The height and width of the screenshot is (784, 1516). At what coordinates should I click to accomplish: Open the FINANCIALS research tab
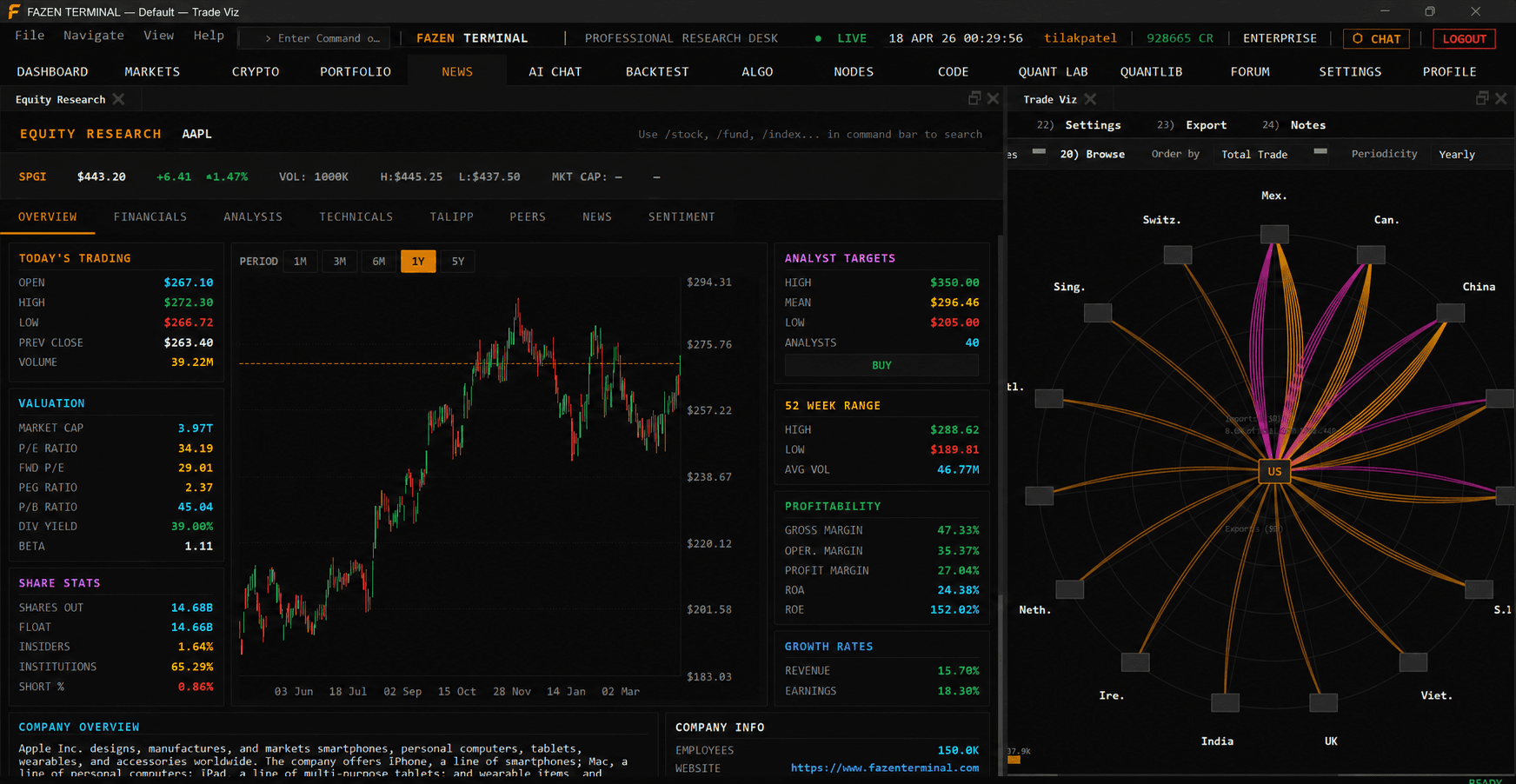click(x=150, y=216)
